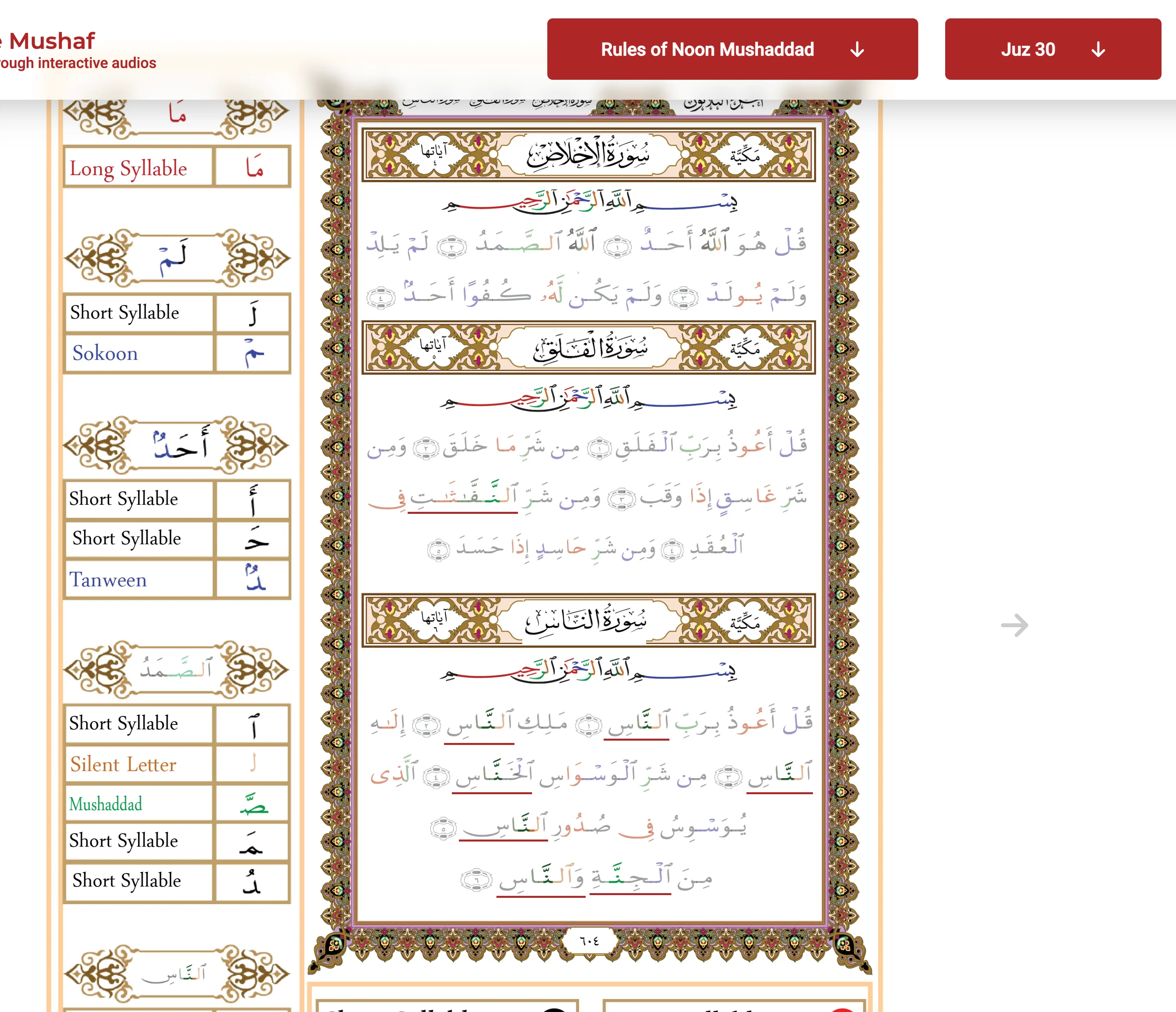This screenshot has width=1176, height=1012.
Task: Click the Silent Letter row label
Action: point(123,764)
